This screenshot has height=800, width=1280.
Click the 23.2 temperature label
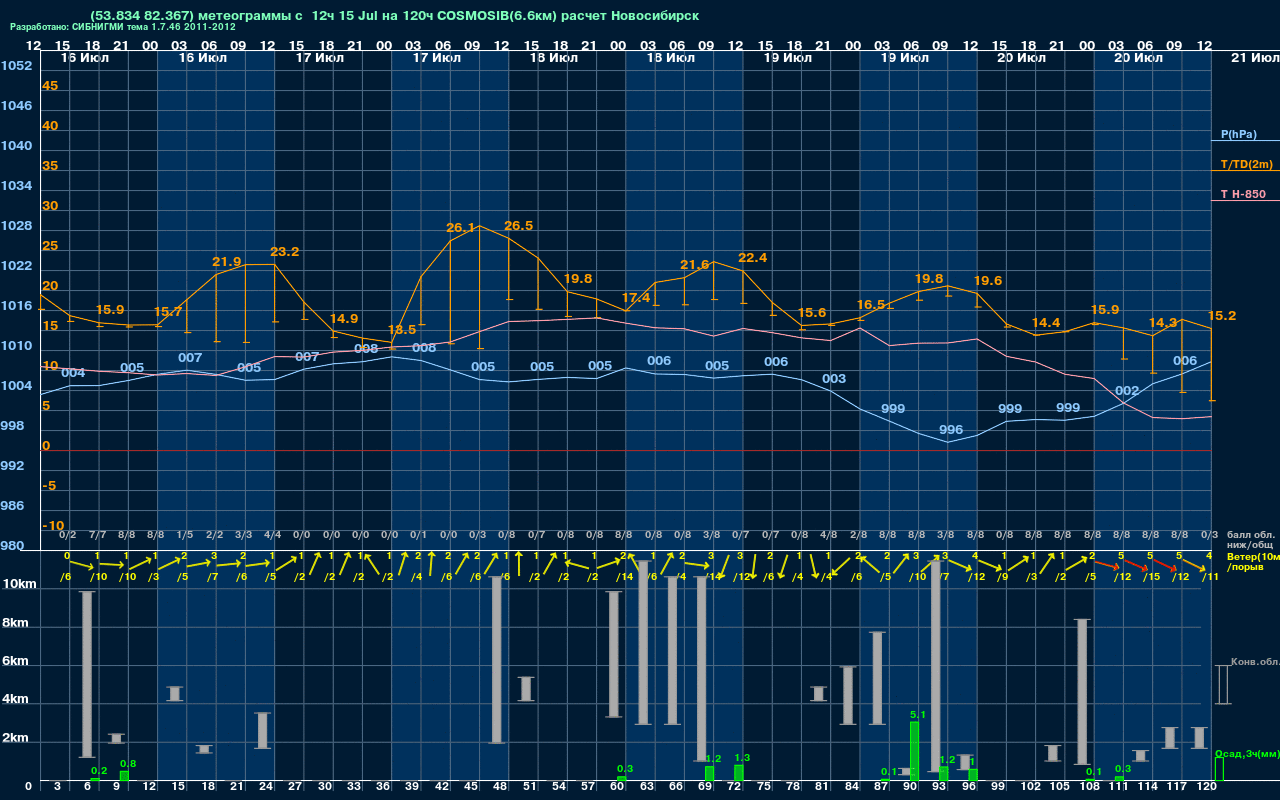tap(285, 252)
